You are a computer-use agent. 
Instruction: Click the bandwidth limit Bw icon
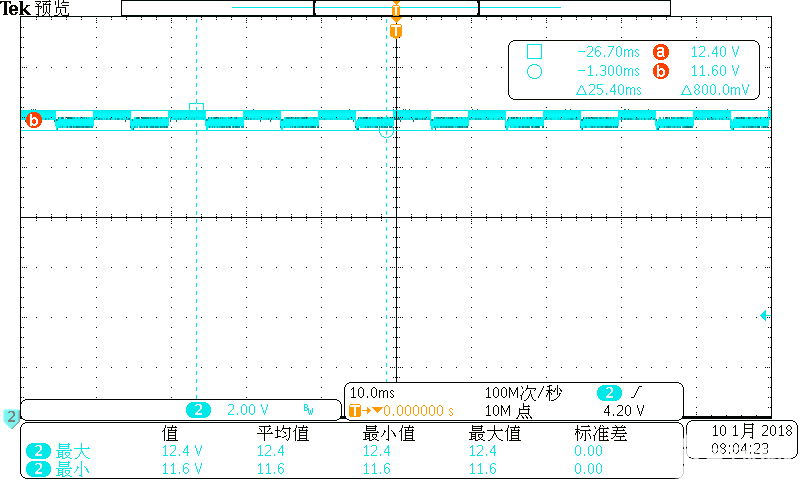[308, 410]
